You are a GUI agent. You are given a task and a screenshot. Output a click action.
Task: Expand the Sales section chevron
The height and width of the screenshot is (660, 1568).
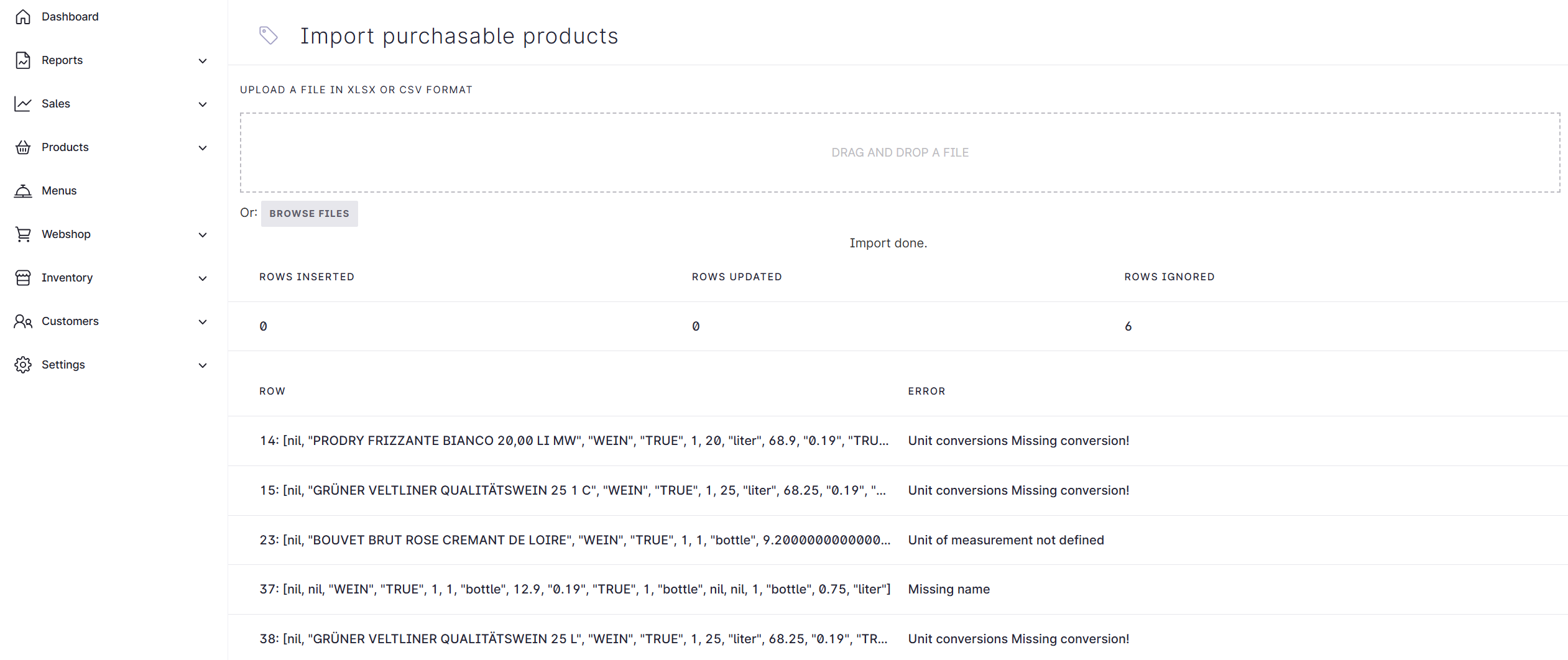click(203, 104)
